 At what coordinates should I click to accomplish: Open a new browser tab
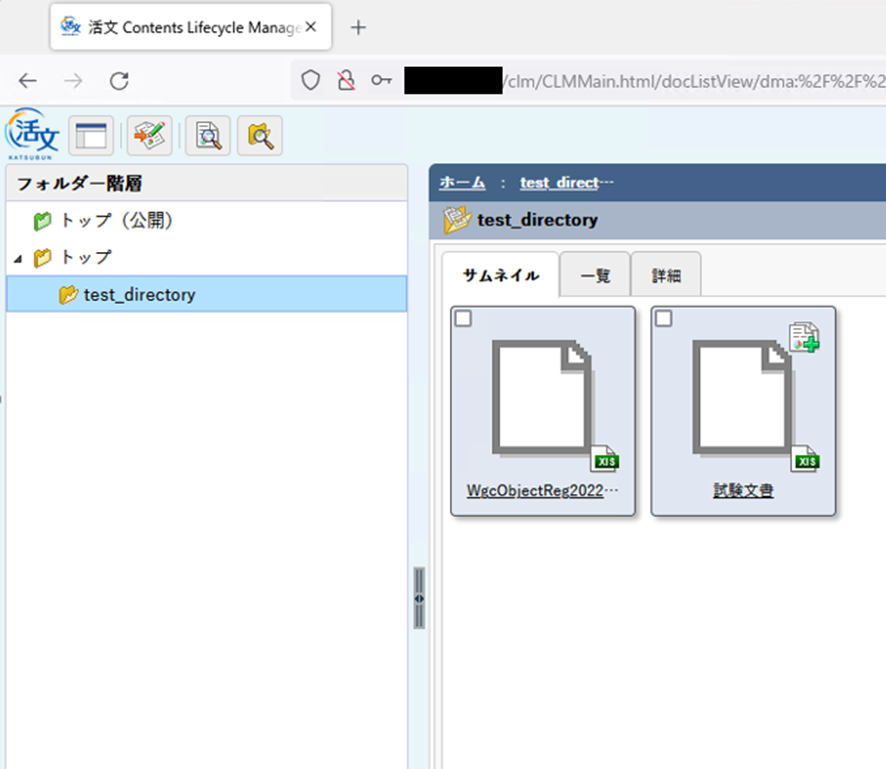point(358,27)
